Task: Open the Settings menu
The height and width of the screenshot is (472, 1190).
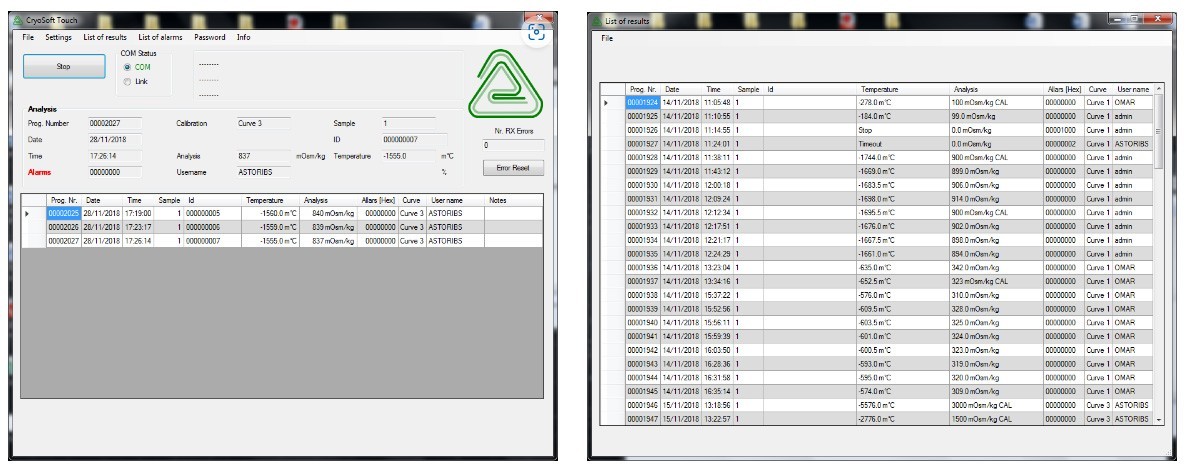Action: click(x=58, y=37)
